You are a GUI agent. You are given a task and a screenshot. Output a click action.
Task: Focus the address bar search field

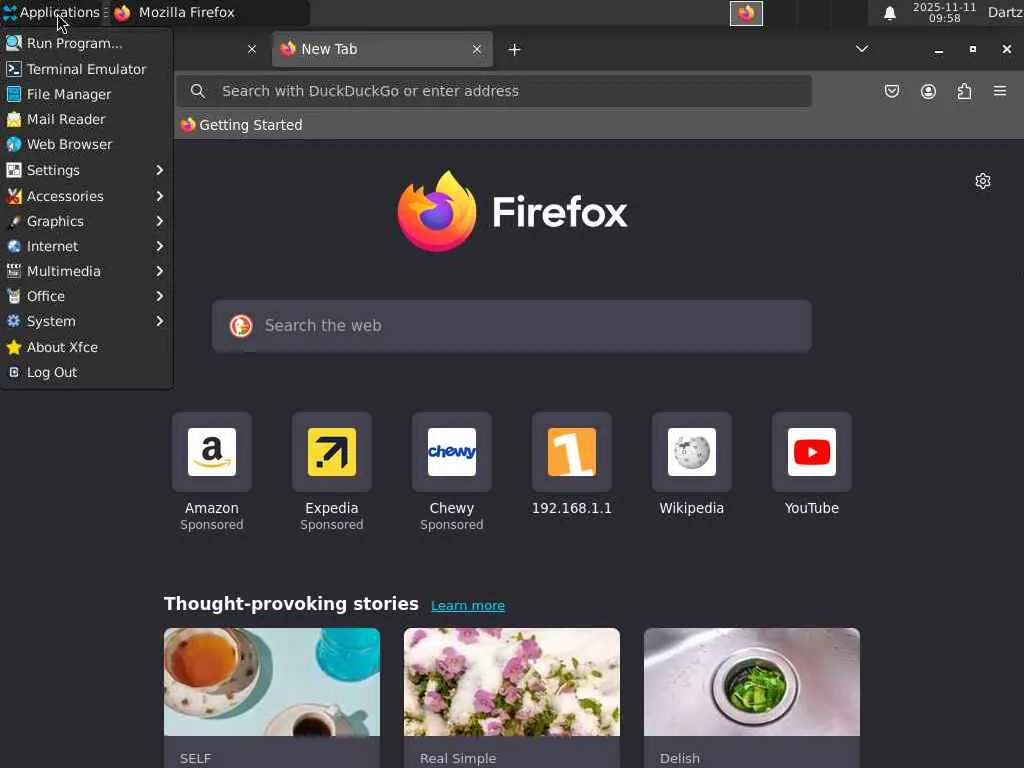click(x=494, y=91)
